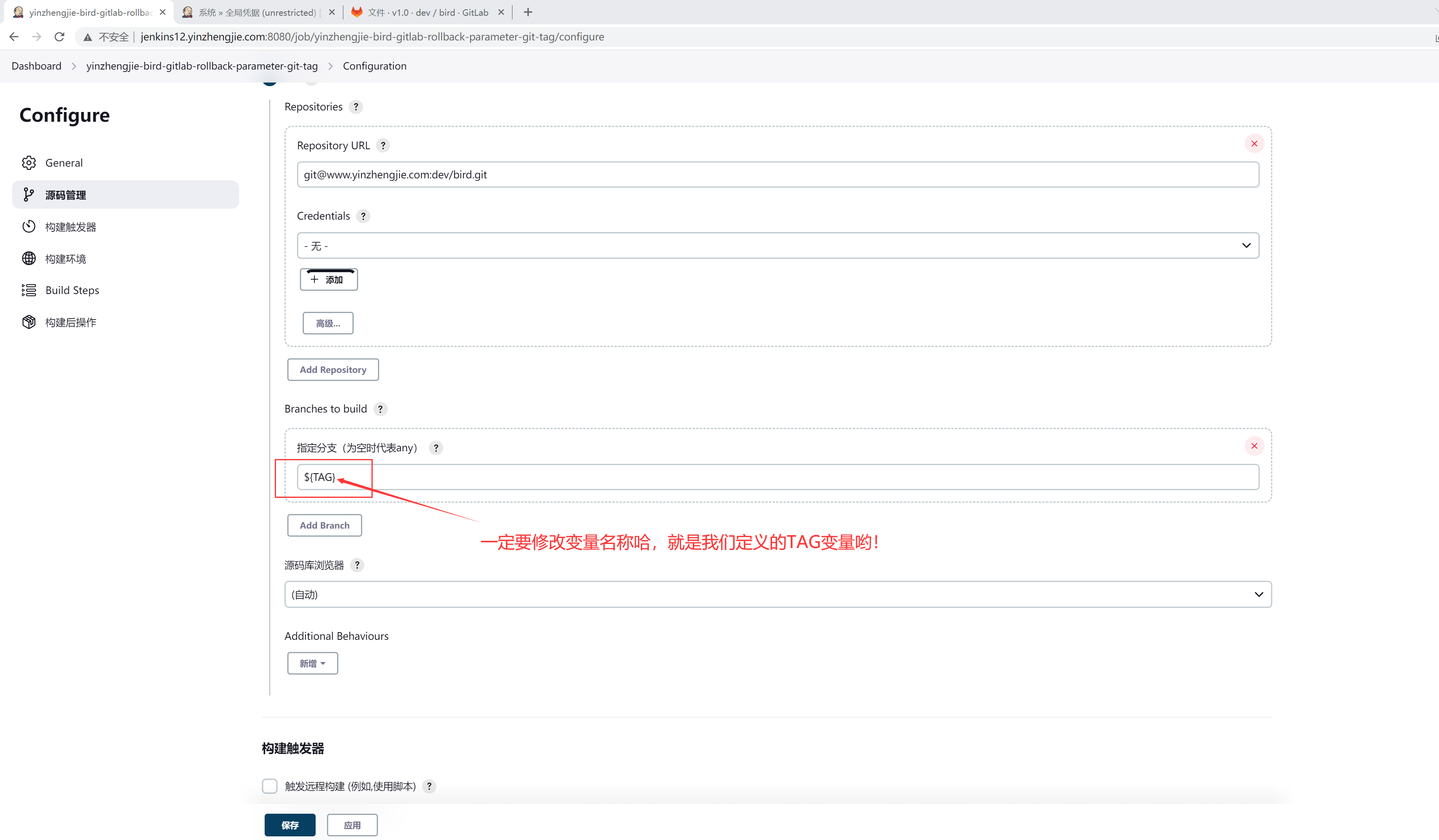
Task: Click the Build Steps list icon
Action: coord(29,290)
